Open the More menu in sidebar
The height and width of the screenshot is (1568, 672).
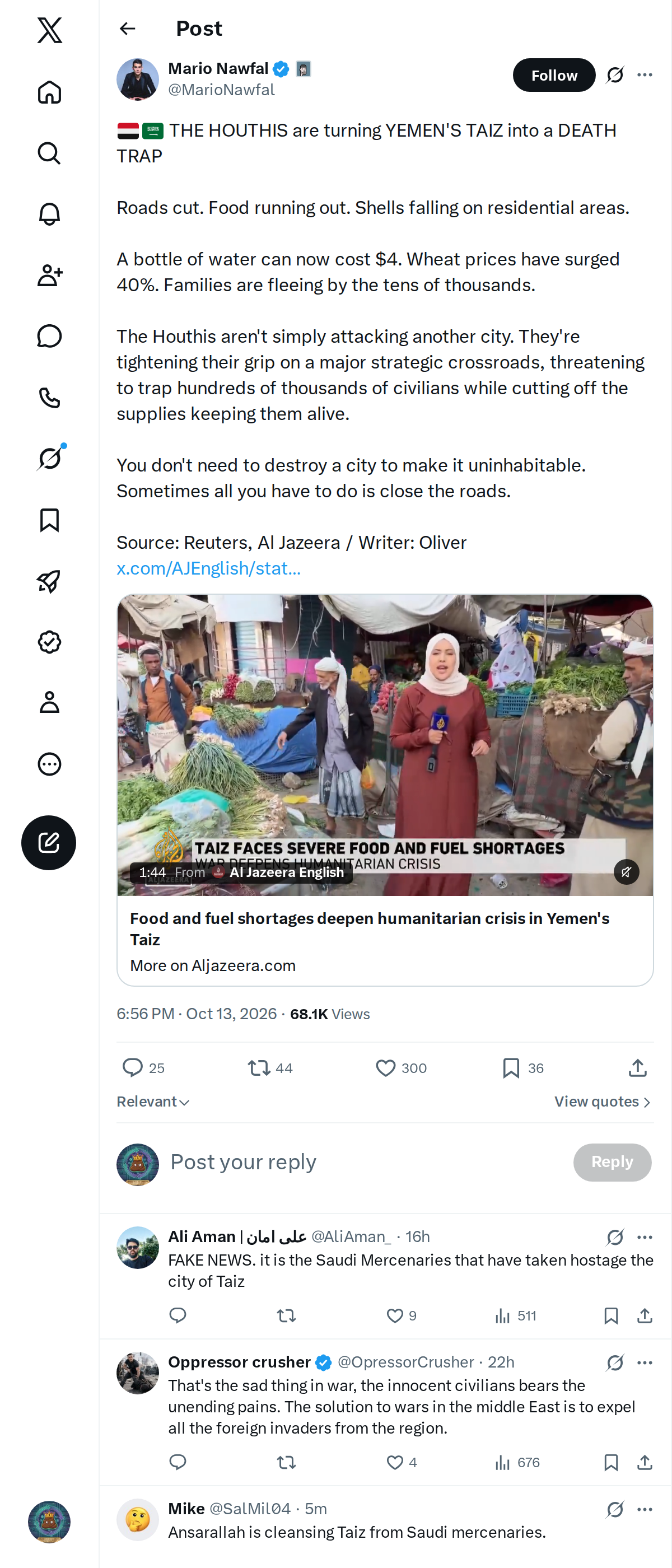[49, 764]
